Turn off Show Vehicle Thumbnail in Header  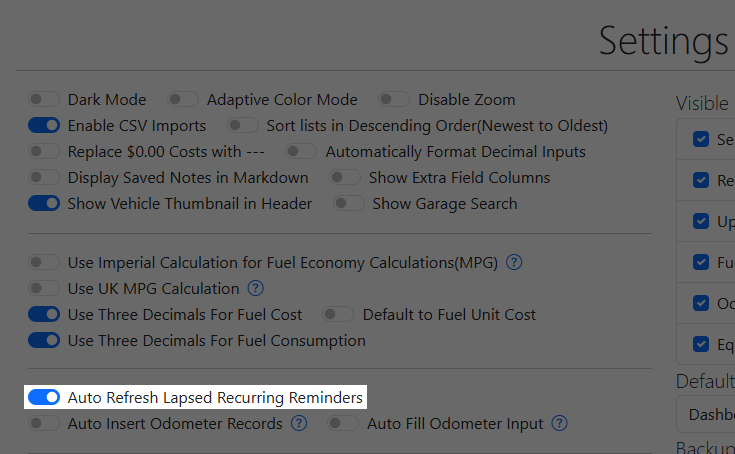44,204
